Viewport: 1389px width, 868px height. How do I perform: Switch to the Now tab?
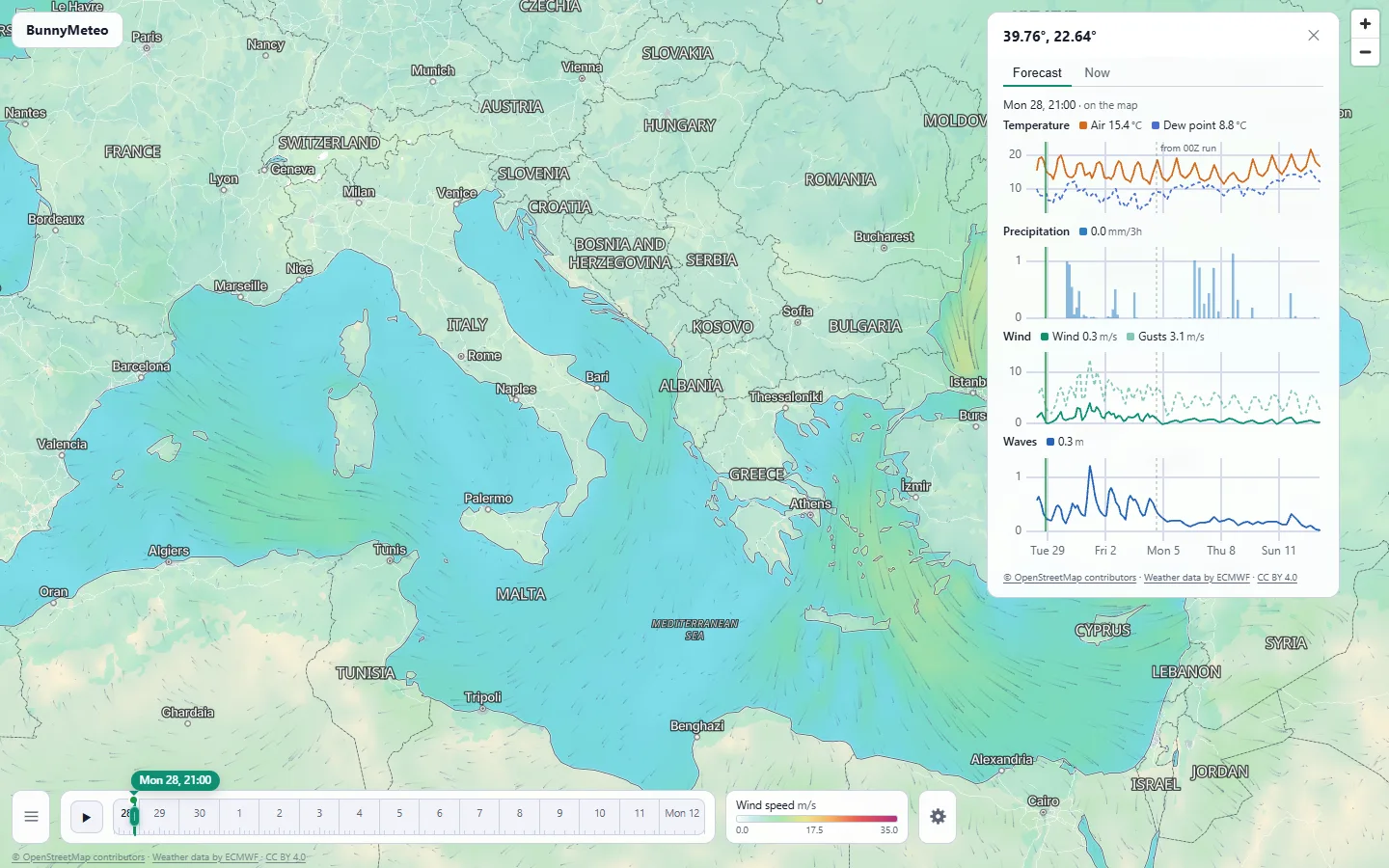click(1097, 73)
